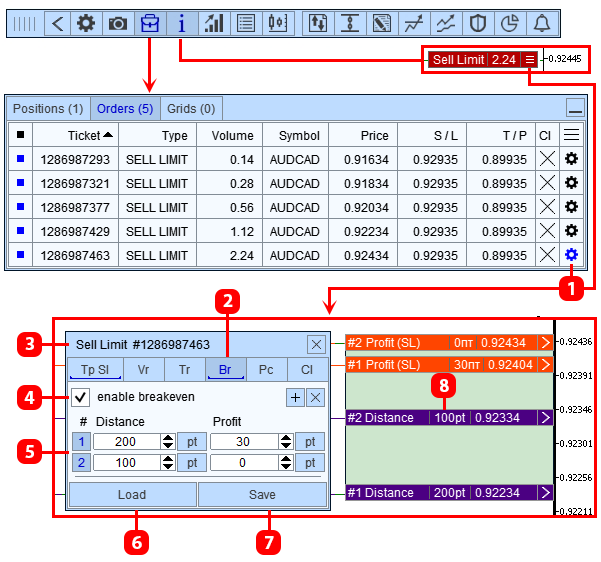Viewport: 601px width, 562px height.
Task: Select the vertical range measure icon
Action: [350, 24]
